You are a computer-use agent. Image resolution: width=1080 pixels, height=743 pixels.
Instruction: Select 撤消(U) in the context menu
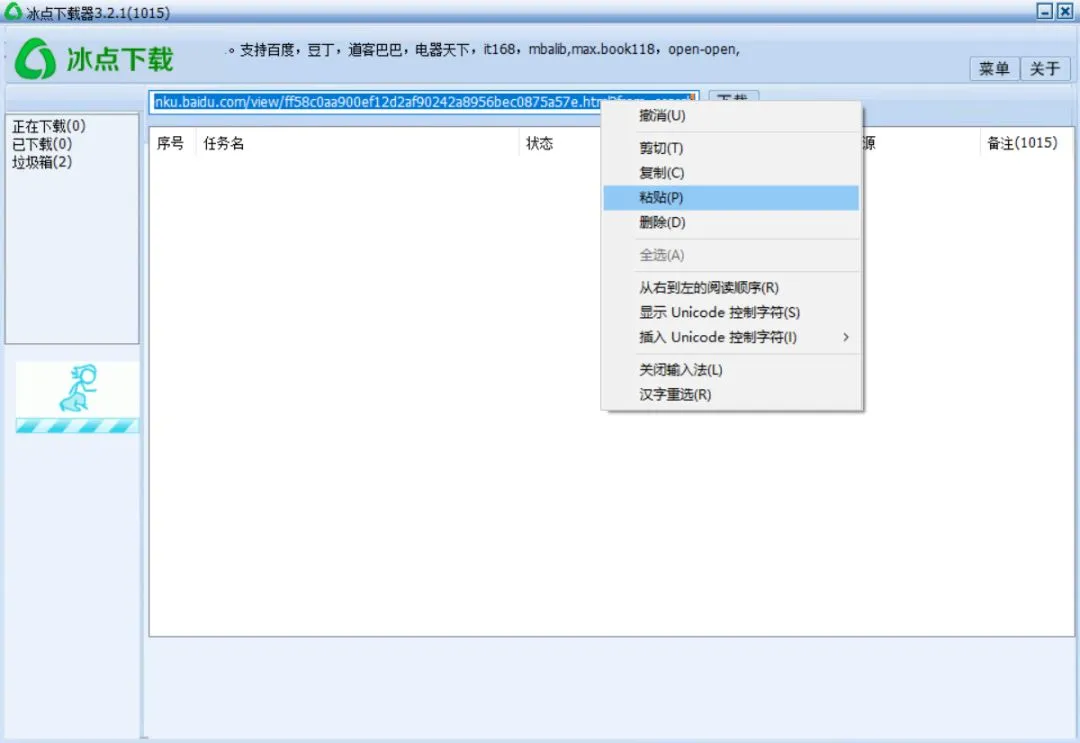(x=731, y=116)
